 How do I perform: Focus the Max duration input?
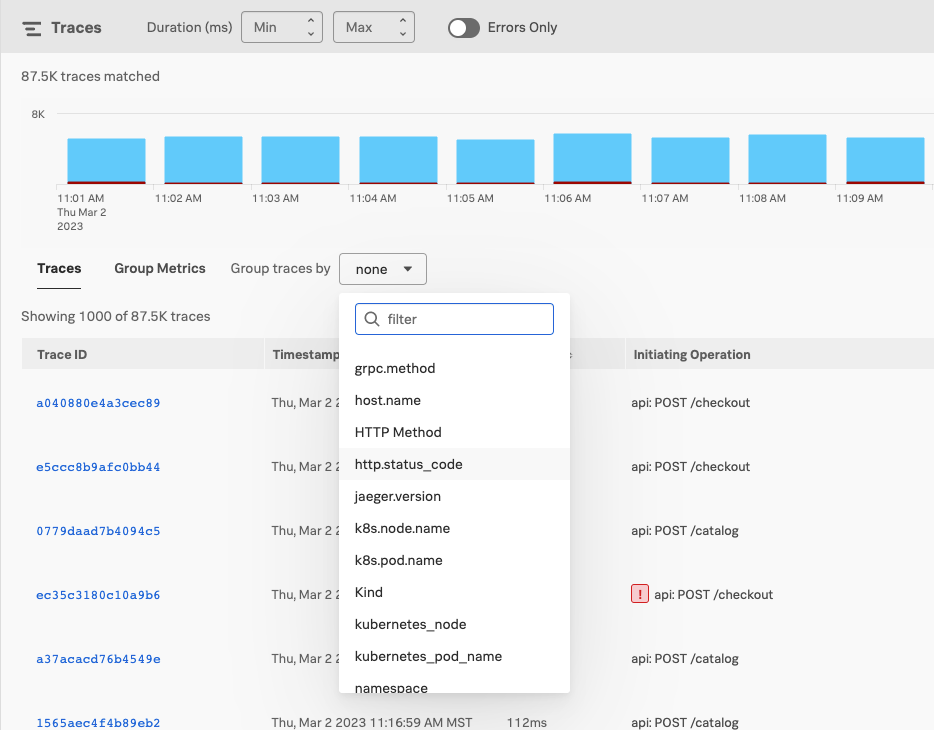[373, 27]
